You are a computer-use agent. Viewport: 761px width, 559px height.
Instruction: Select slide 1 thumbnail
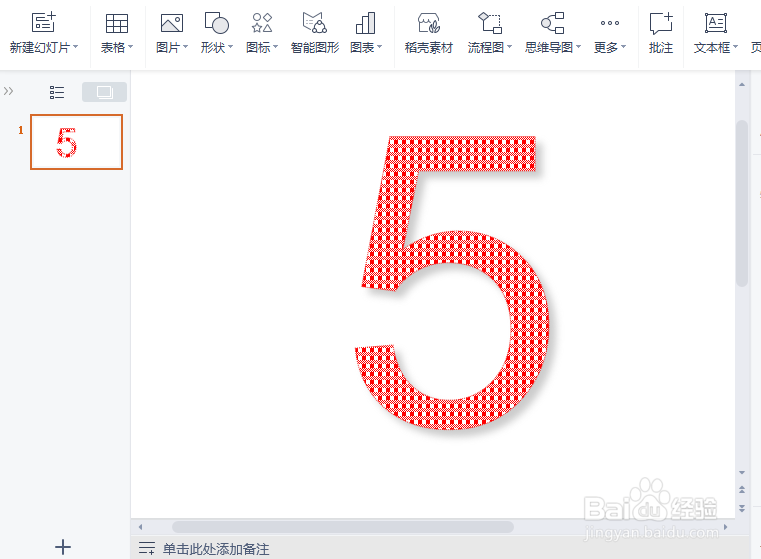[76, 142]
